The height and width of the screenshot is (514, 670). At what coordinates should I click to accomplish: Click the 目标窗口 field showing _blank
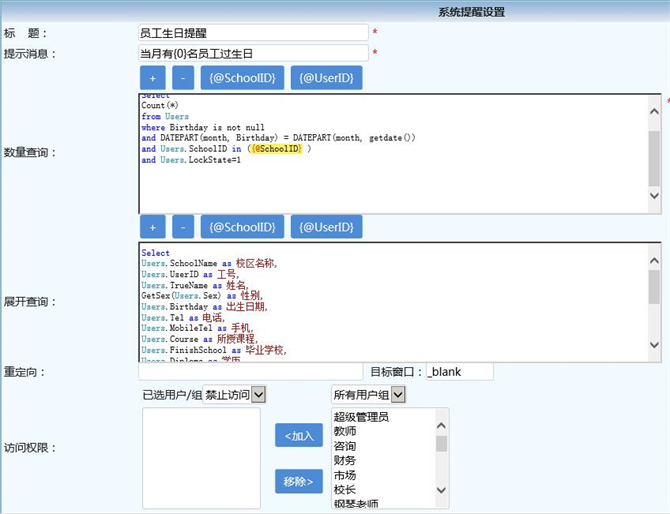[x=459, y=371]
